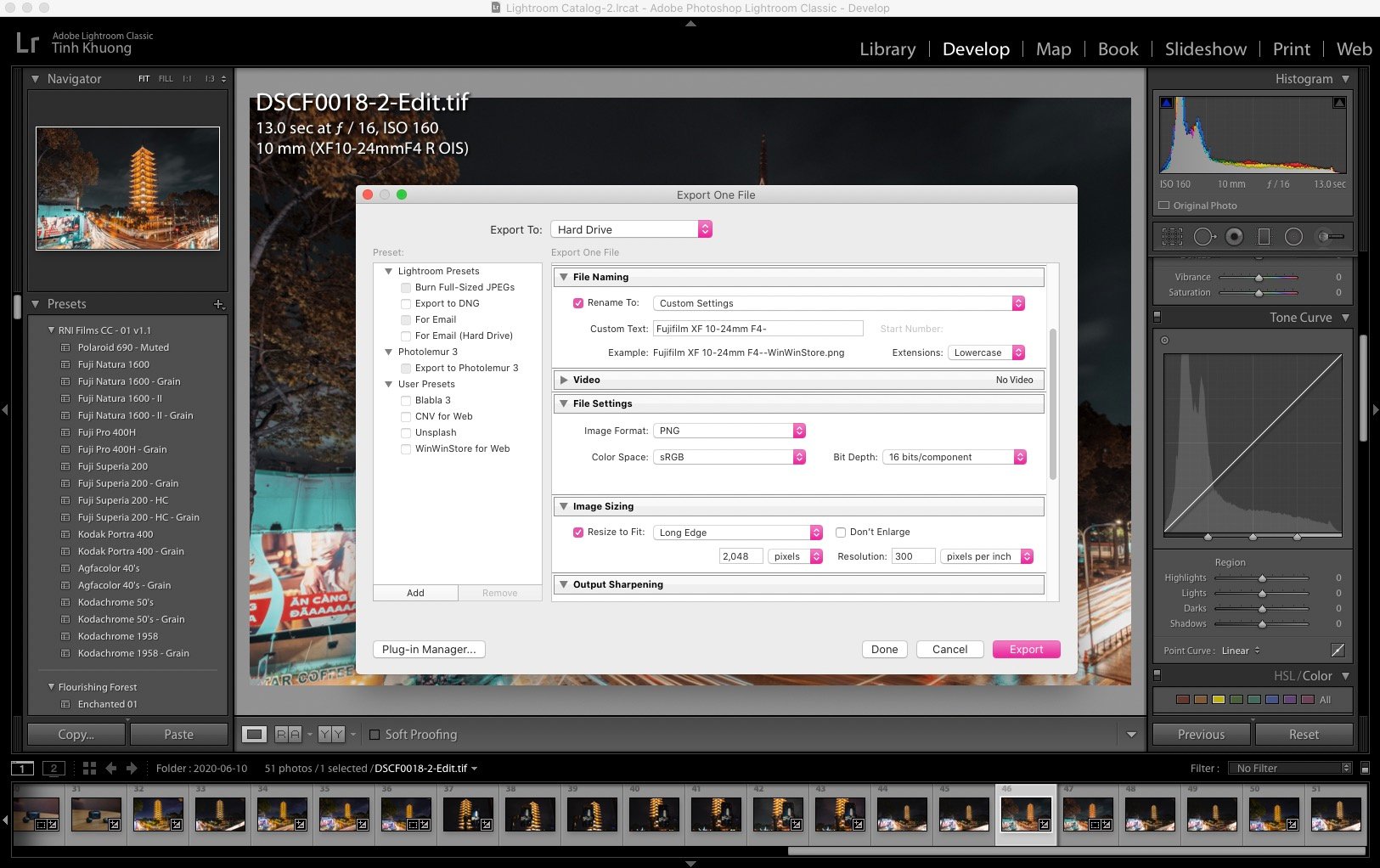Click the Export button

click(x=1026, y=650)
